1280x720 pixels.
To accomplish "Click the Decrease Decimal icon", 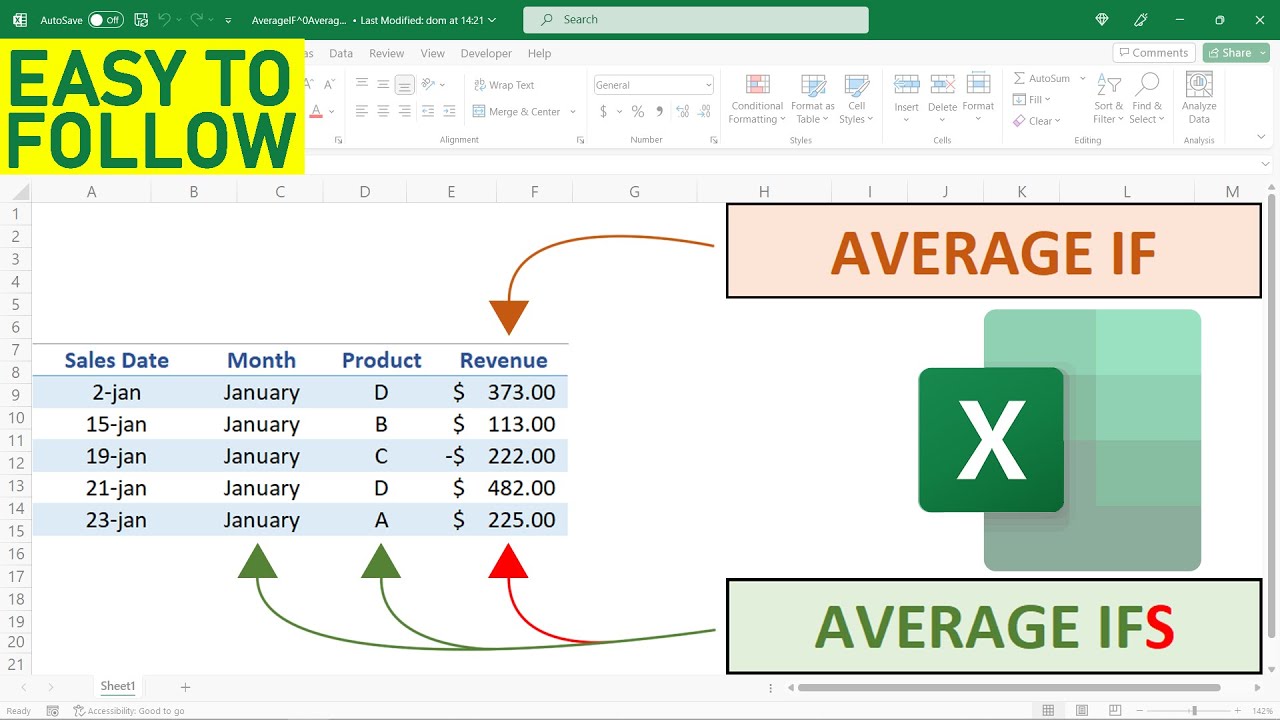I will click(703, 112).
